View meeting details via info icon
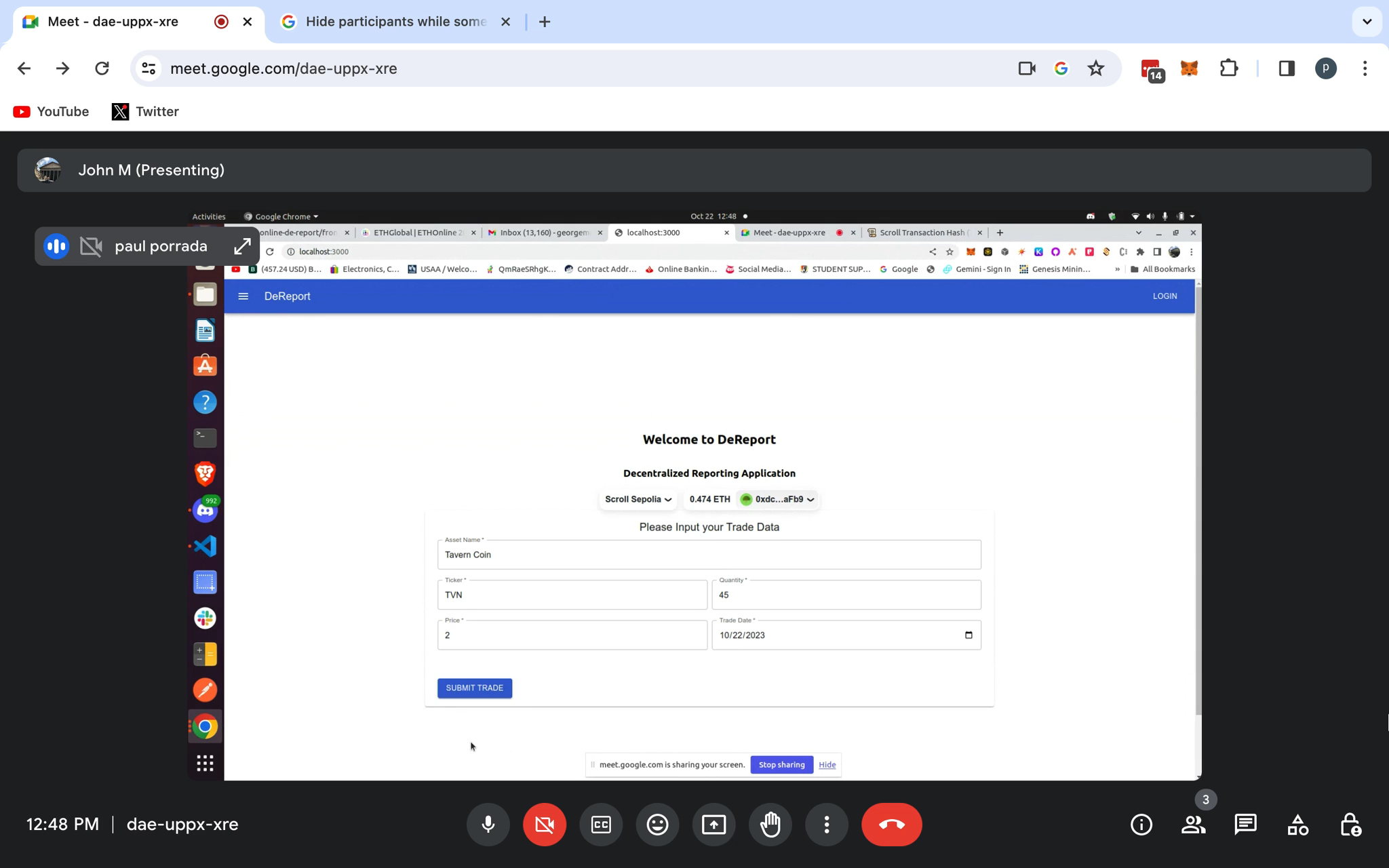The height and width of the screenshot is (868, 1389). (1141, 825)
